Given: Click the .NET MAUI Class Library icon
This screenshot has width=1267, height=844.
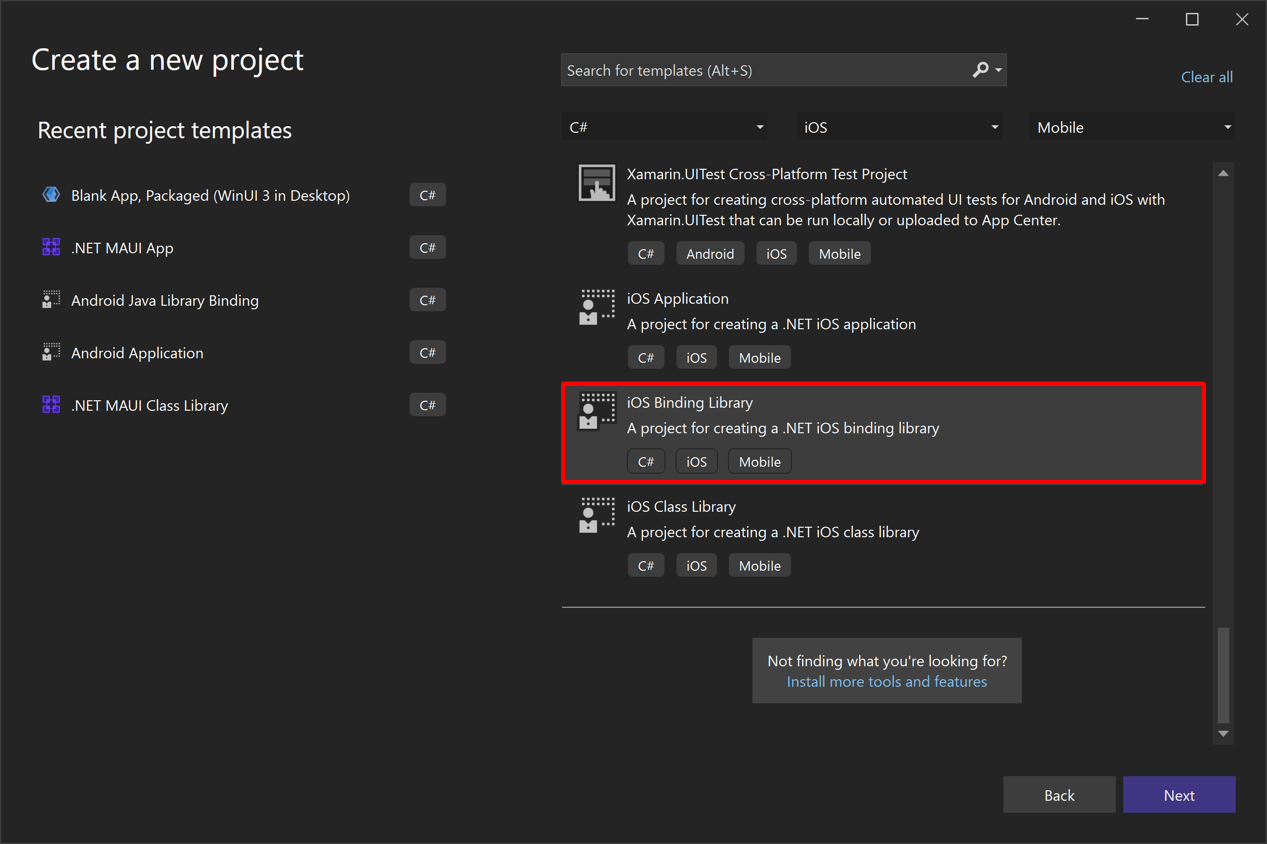Looking at the screenshot, I should (51, 405).
